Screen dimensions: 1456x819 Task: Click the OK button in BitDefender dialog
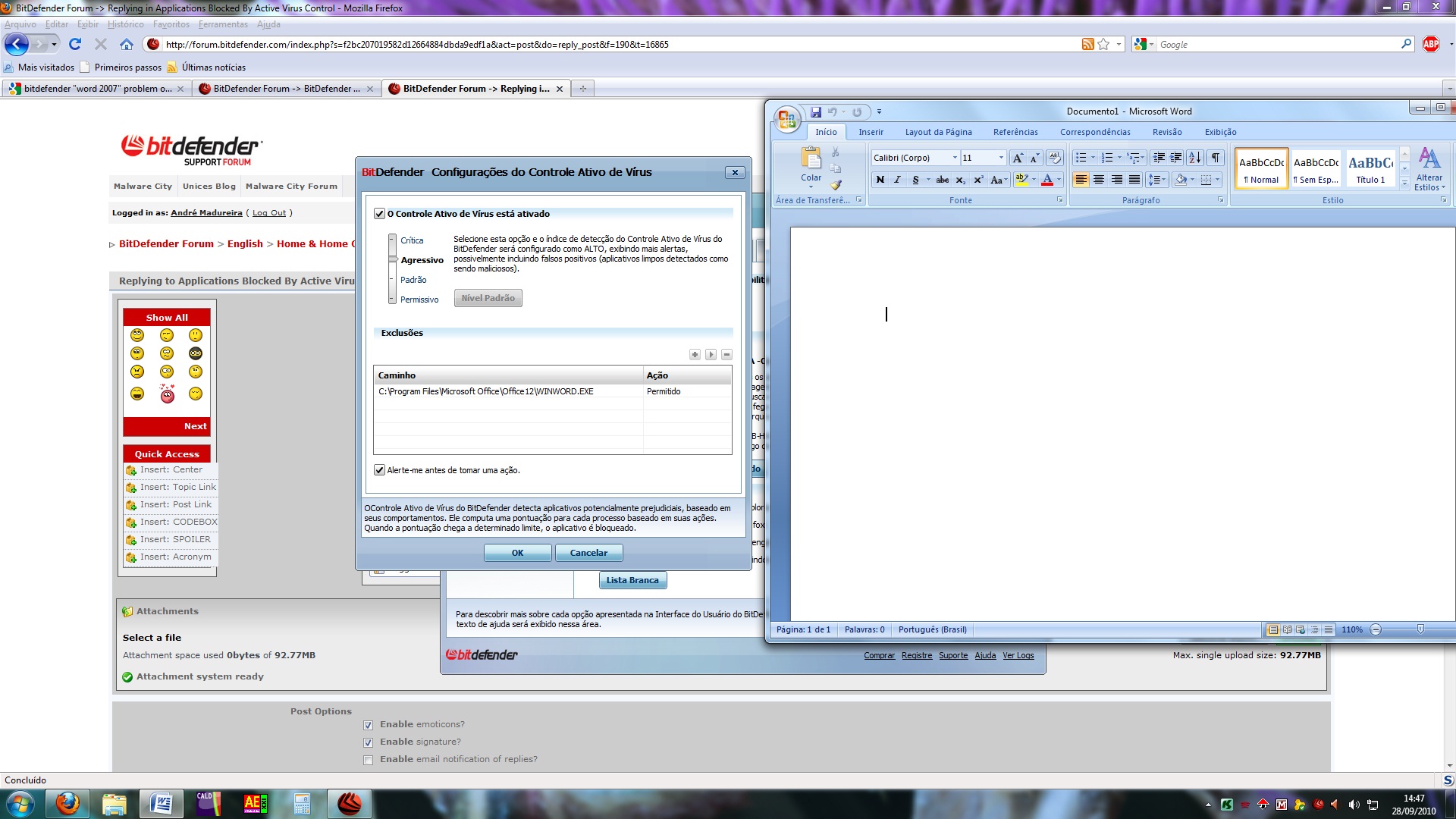pyautogui.click(x=517, y=553)
